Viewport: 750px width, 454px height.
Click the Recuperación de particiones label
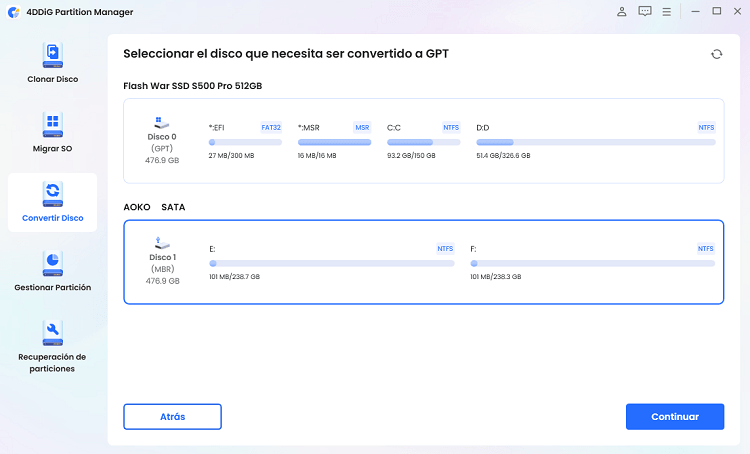pyautogui.click(x=52, y=363)
